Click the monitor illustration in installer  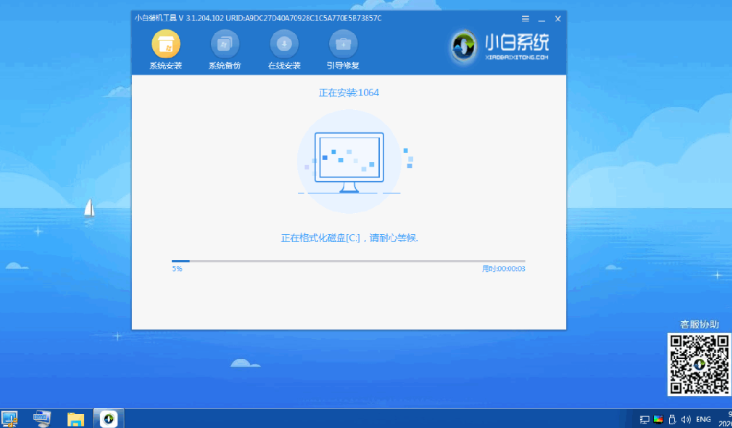pos(348,159)
